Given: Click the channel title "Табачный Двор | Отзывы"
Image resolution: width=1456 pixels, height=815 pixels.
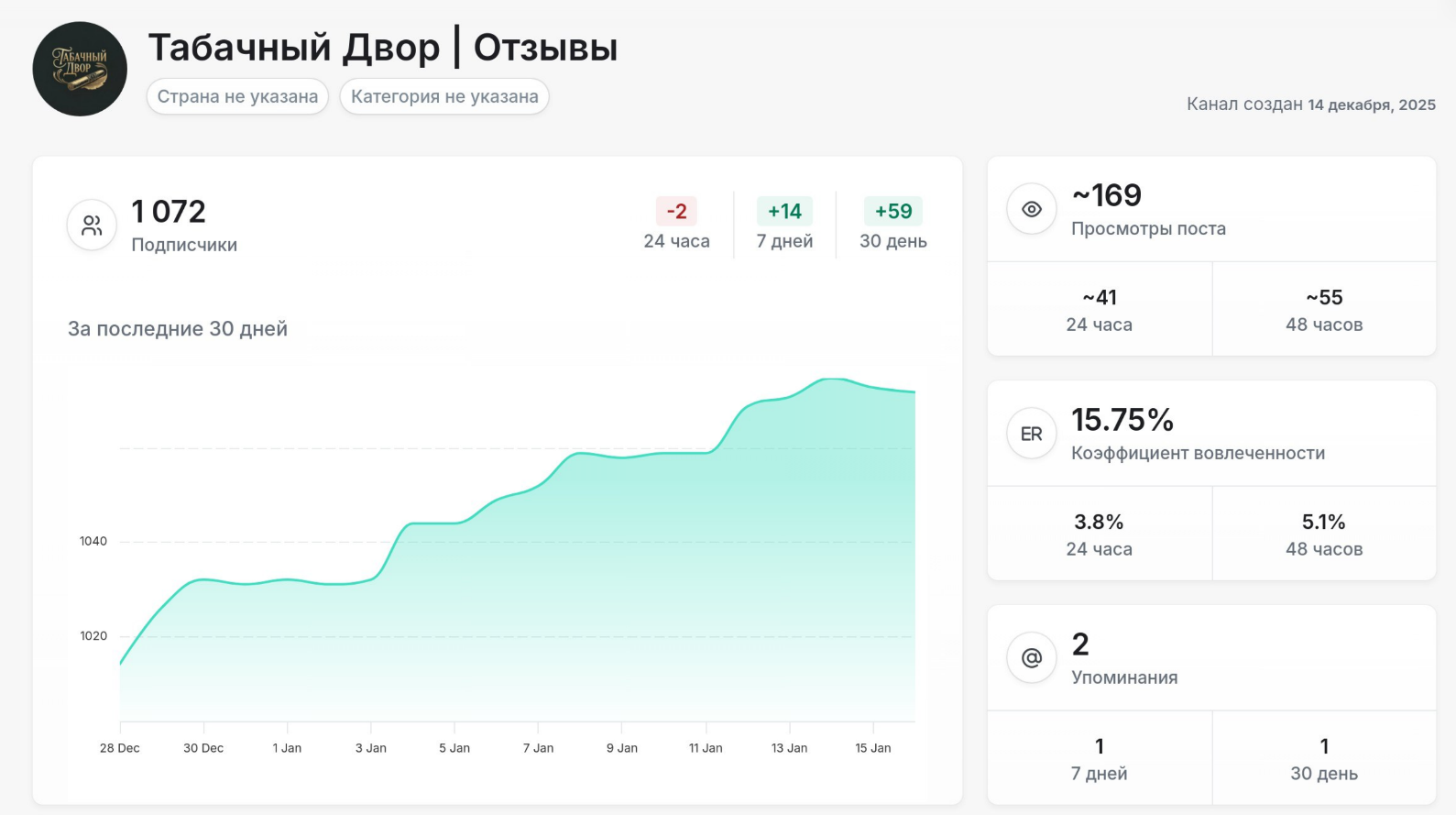Looking at the screenshot, I should coord(383,48).
